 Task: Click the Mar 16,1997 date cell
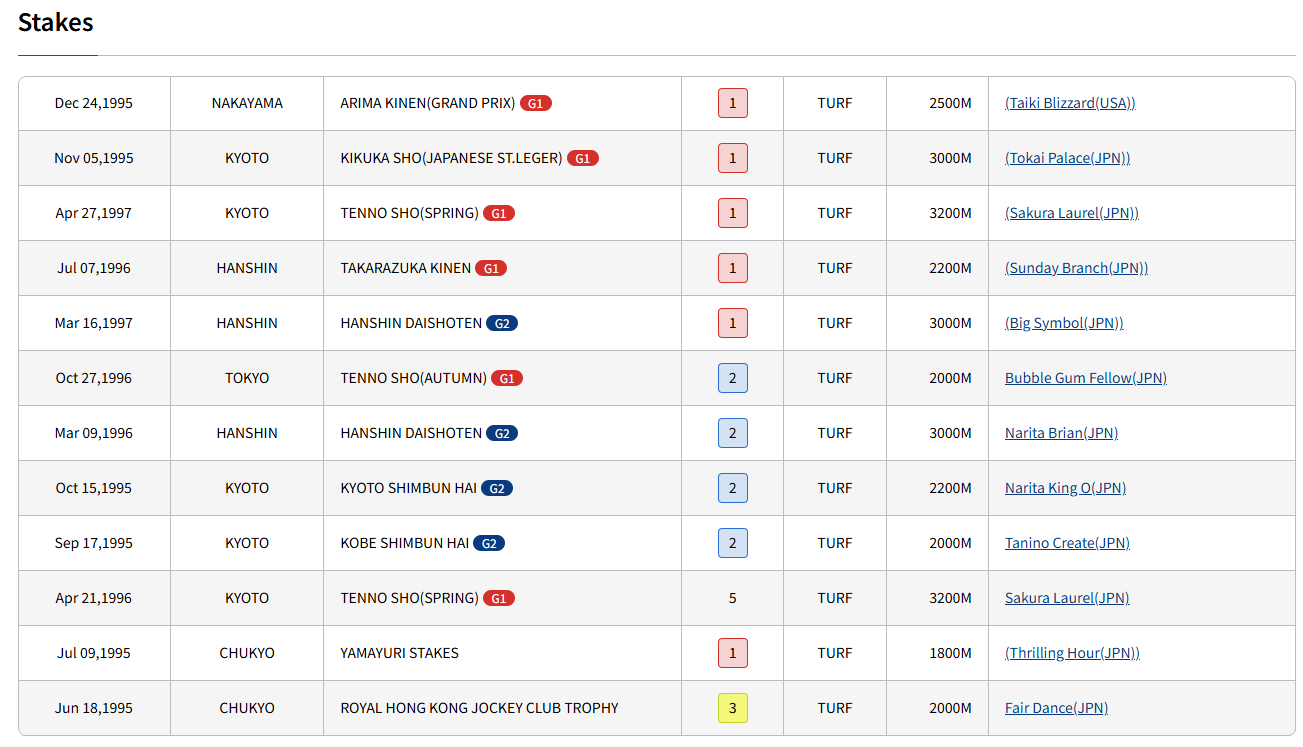(94, 323)
